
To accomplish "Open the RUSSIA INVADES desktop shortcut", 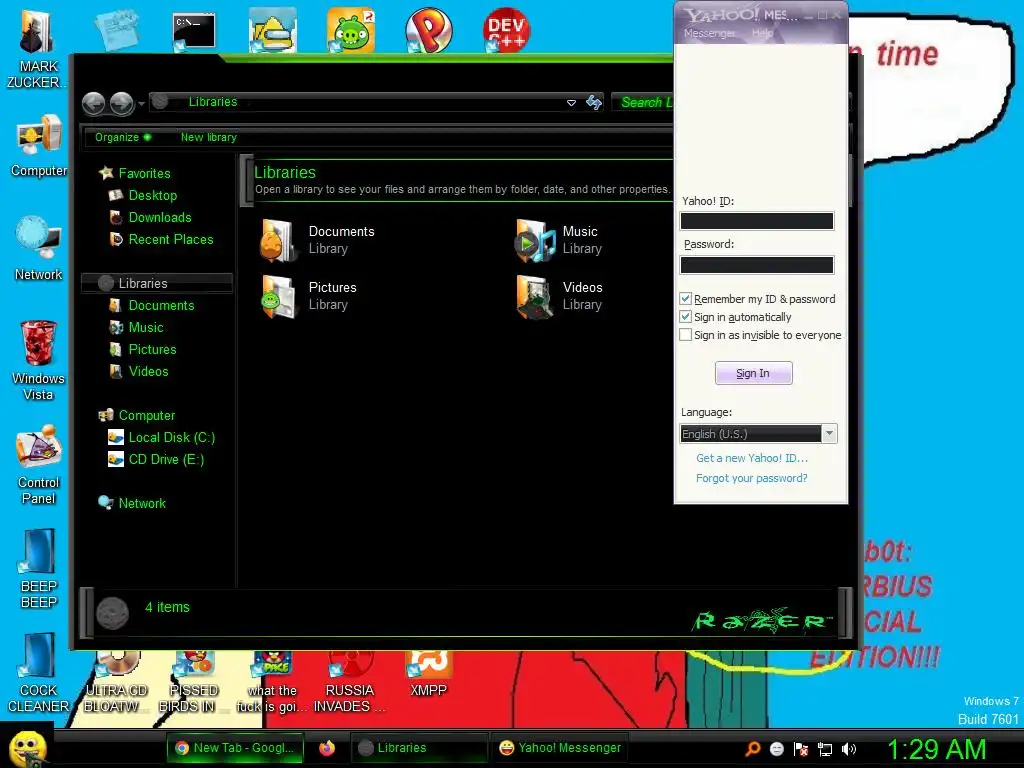I will (350, 682).
